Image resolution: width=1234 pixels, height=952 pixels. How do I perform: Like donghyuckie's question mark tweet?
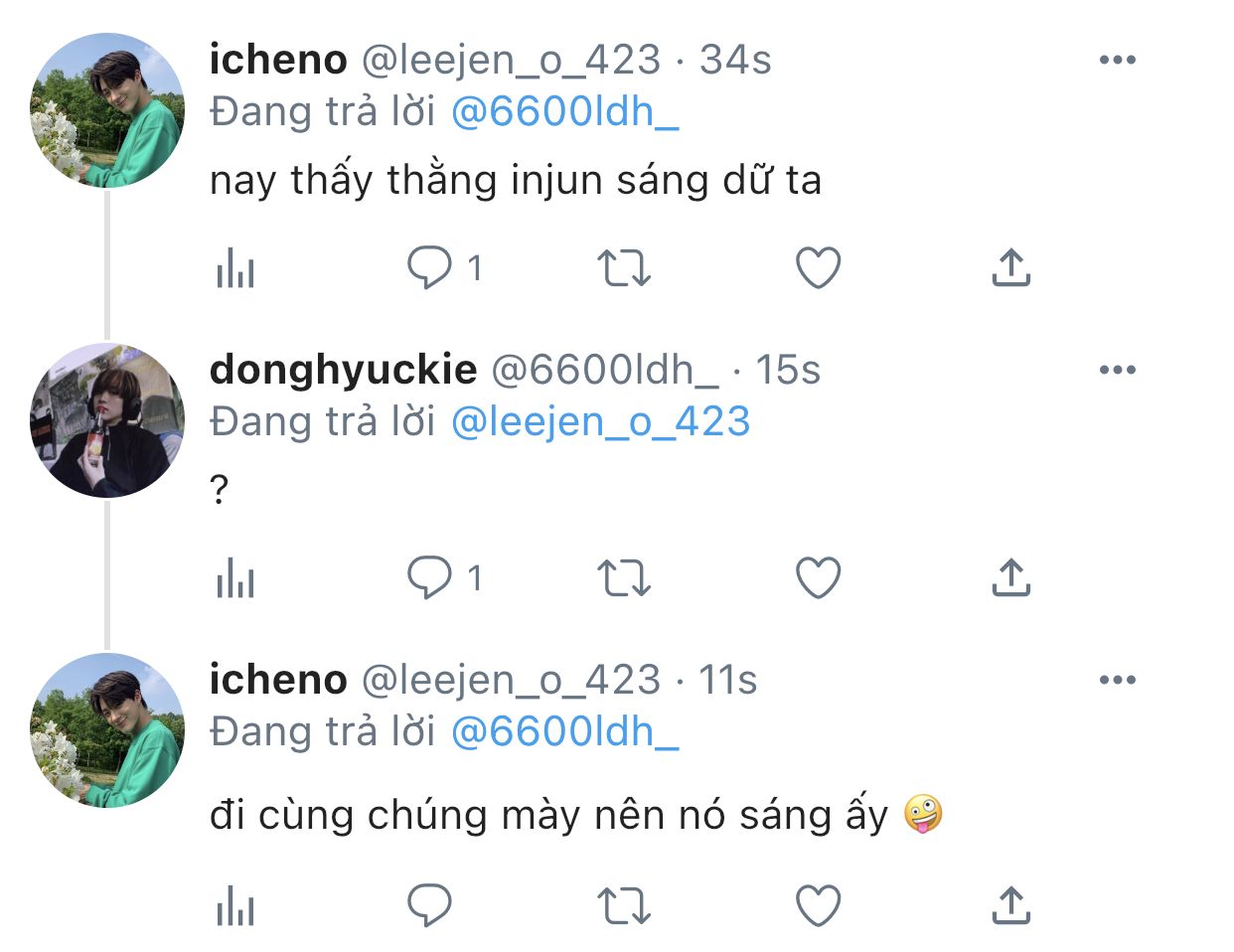pyautogui.click(x=819, y=578)
